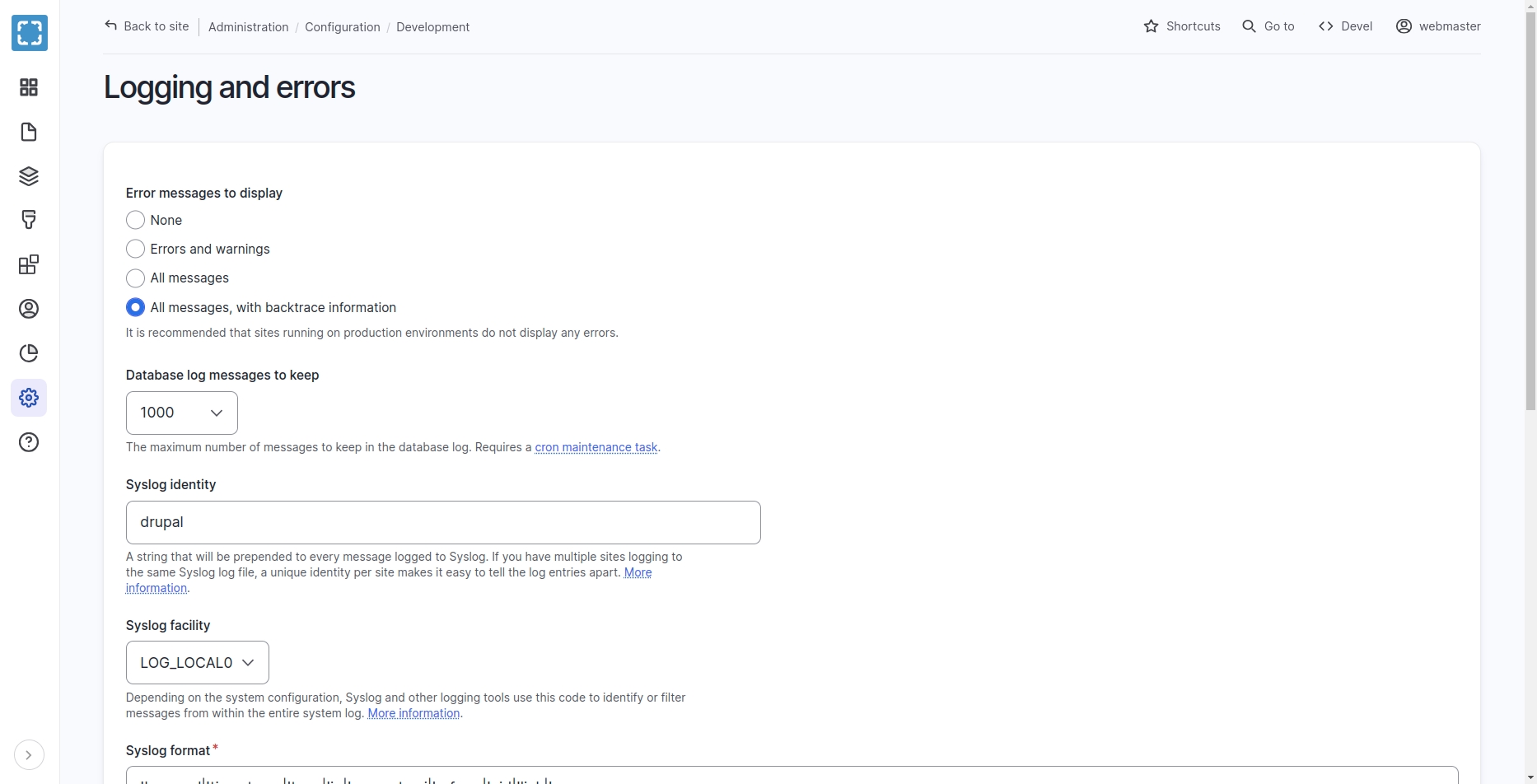Open the Syslog facility dropdown

(x=197, y=662)
